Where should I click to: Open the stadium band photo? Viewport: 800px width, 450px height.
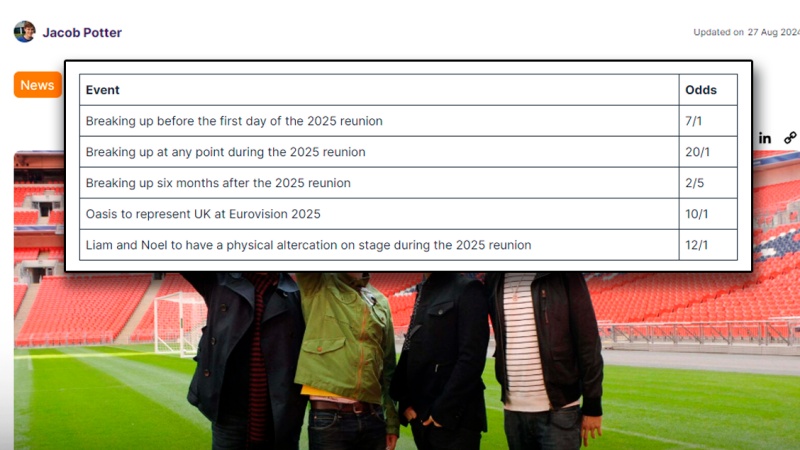point(407,357)
